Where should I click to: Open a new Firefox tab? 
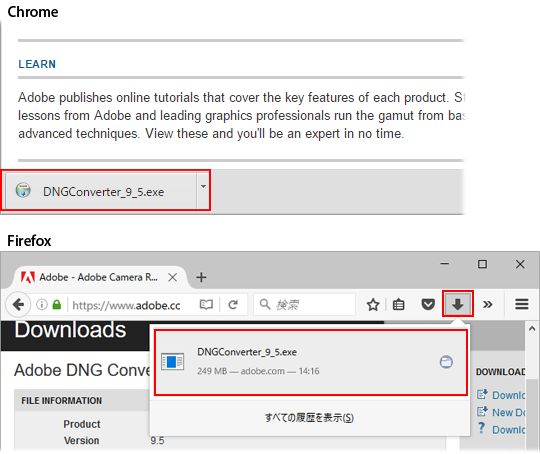pyautogui.click(x=201, y=277)
